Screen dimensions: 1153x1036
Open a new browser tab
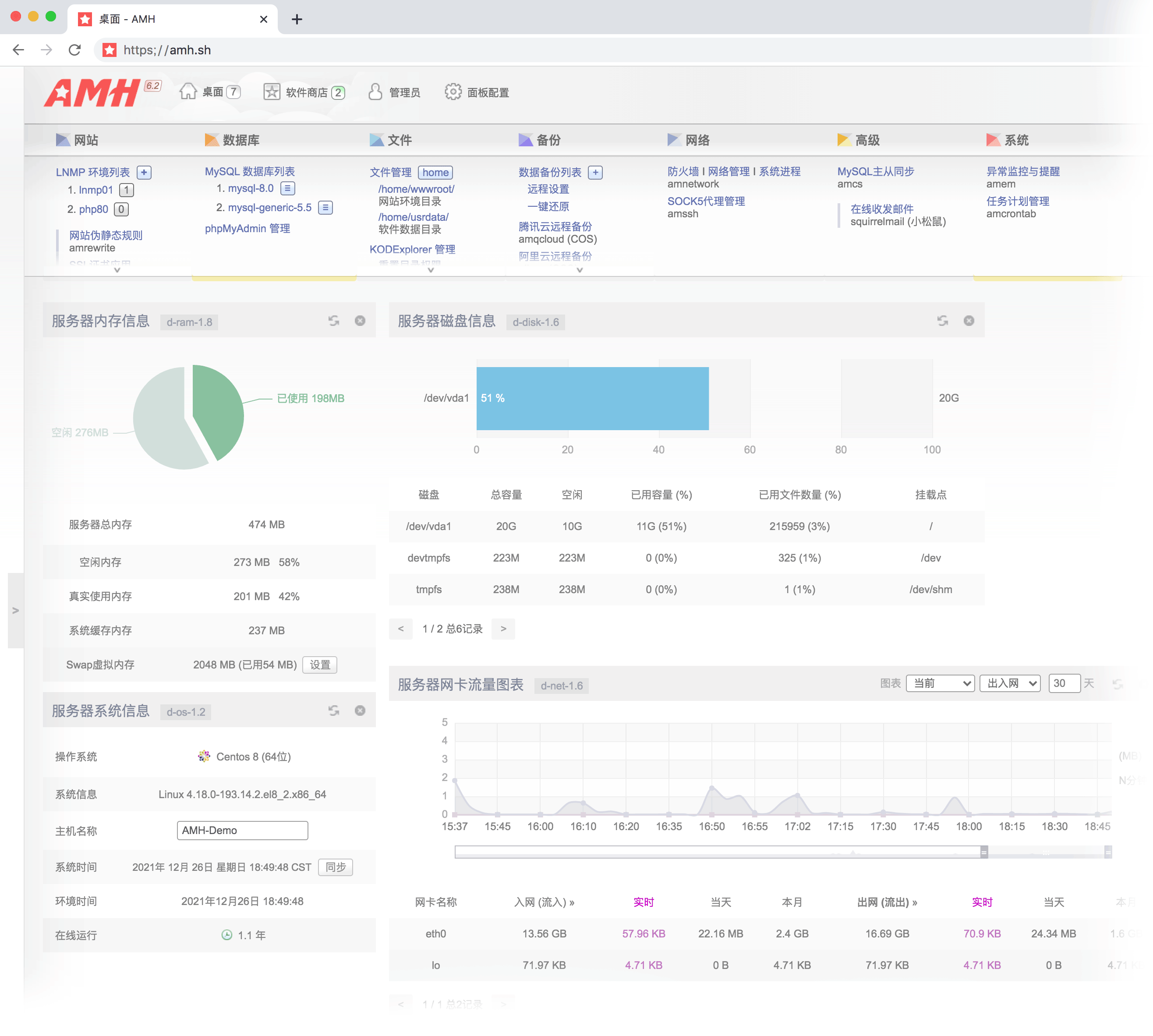click(297, 19)
